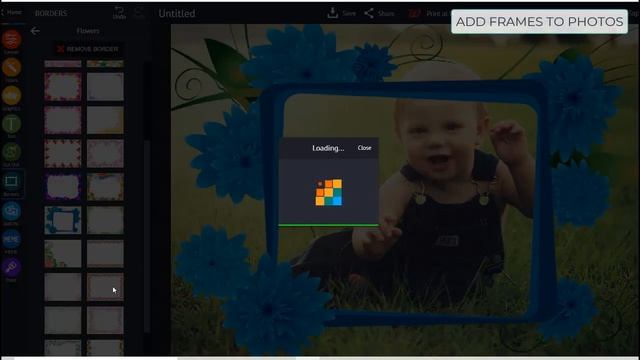This screenshot has width=640, height=360.
Task: Choose the blue flower frame thumbnail
Action: coord(63,220)
